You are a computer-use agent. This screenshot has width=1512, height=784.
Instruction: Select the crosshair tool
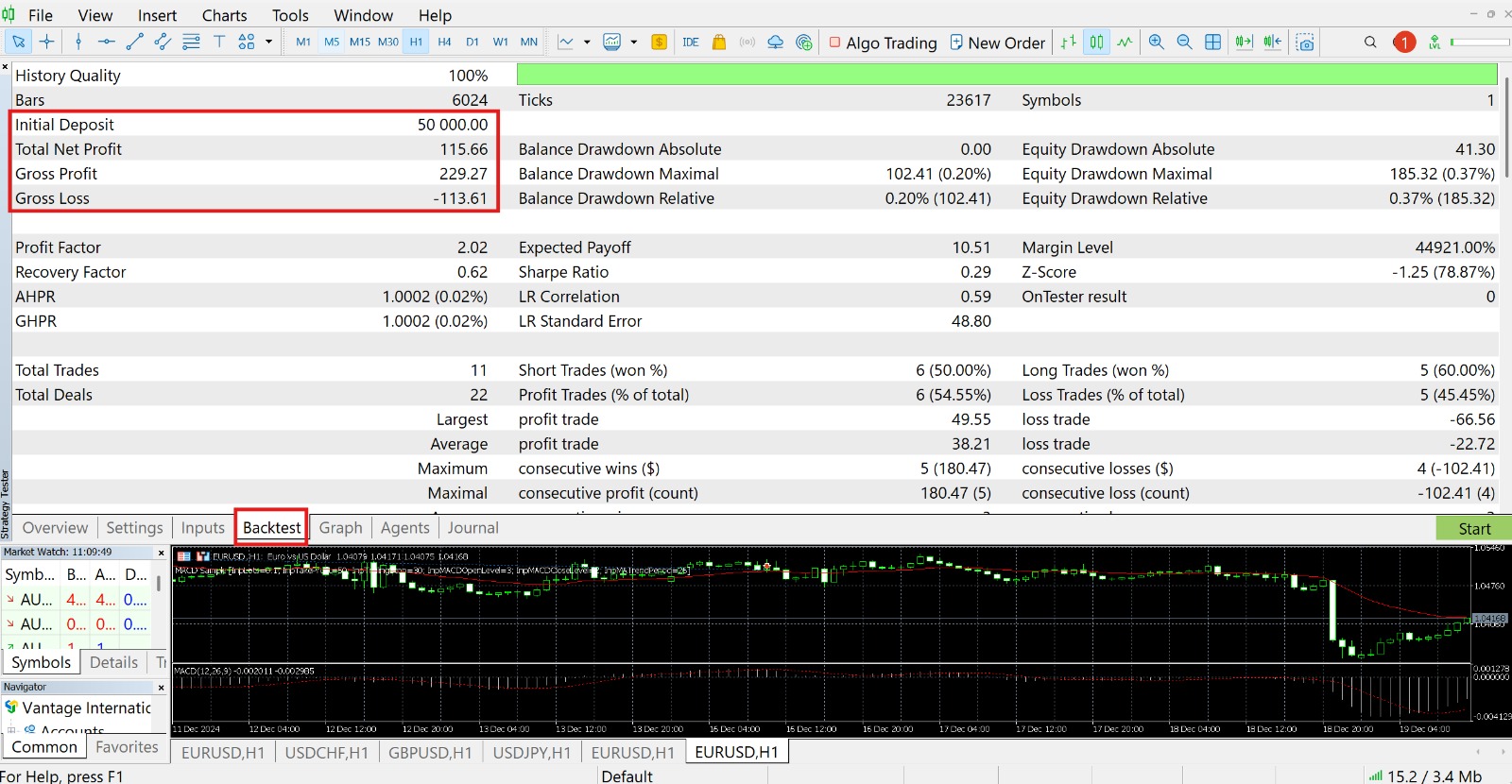46,42
